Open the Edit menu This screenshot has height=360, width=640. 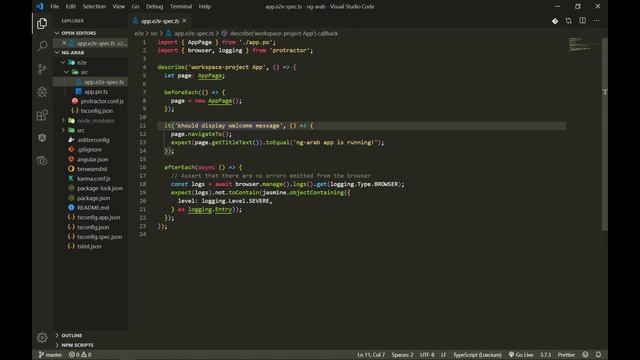tap(71, 7)
